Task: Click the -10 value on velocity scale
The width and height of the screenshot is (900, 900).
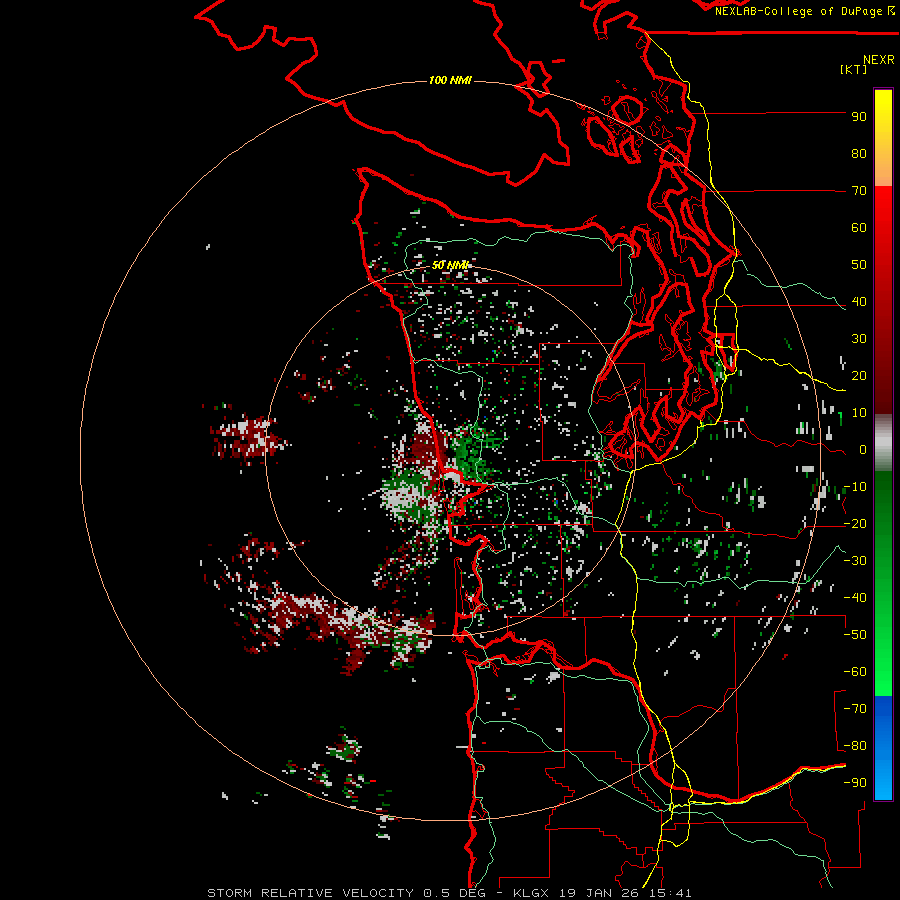Action: [855, 487]
